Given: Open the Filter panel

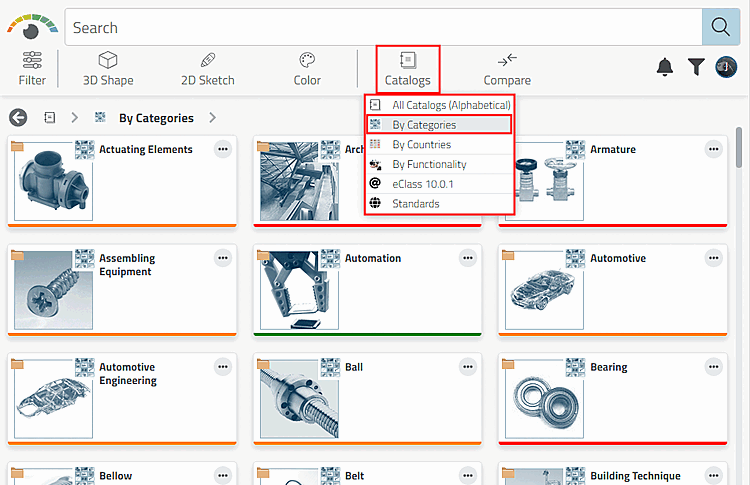Looking at the screenshot, I should click(x=32, y=67).
